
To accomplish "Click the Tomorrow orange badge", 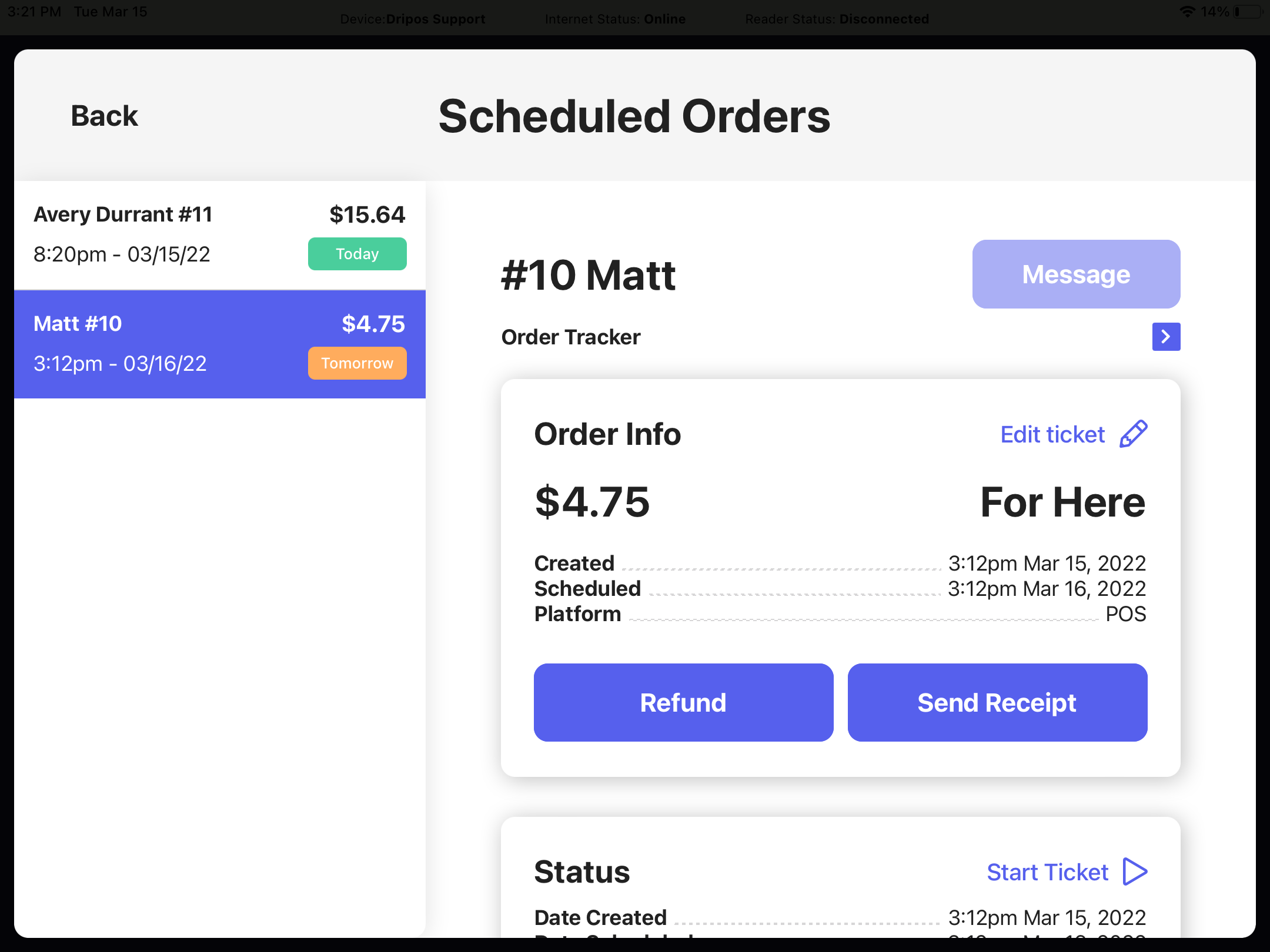I will 357,363.
